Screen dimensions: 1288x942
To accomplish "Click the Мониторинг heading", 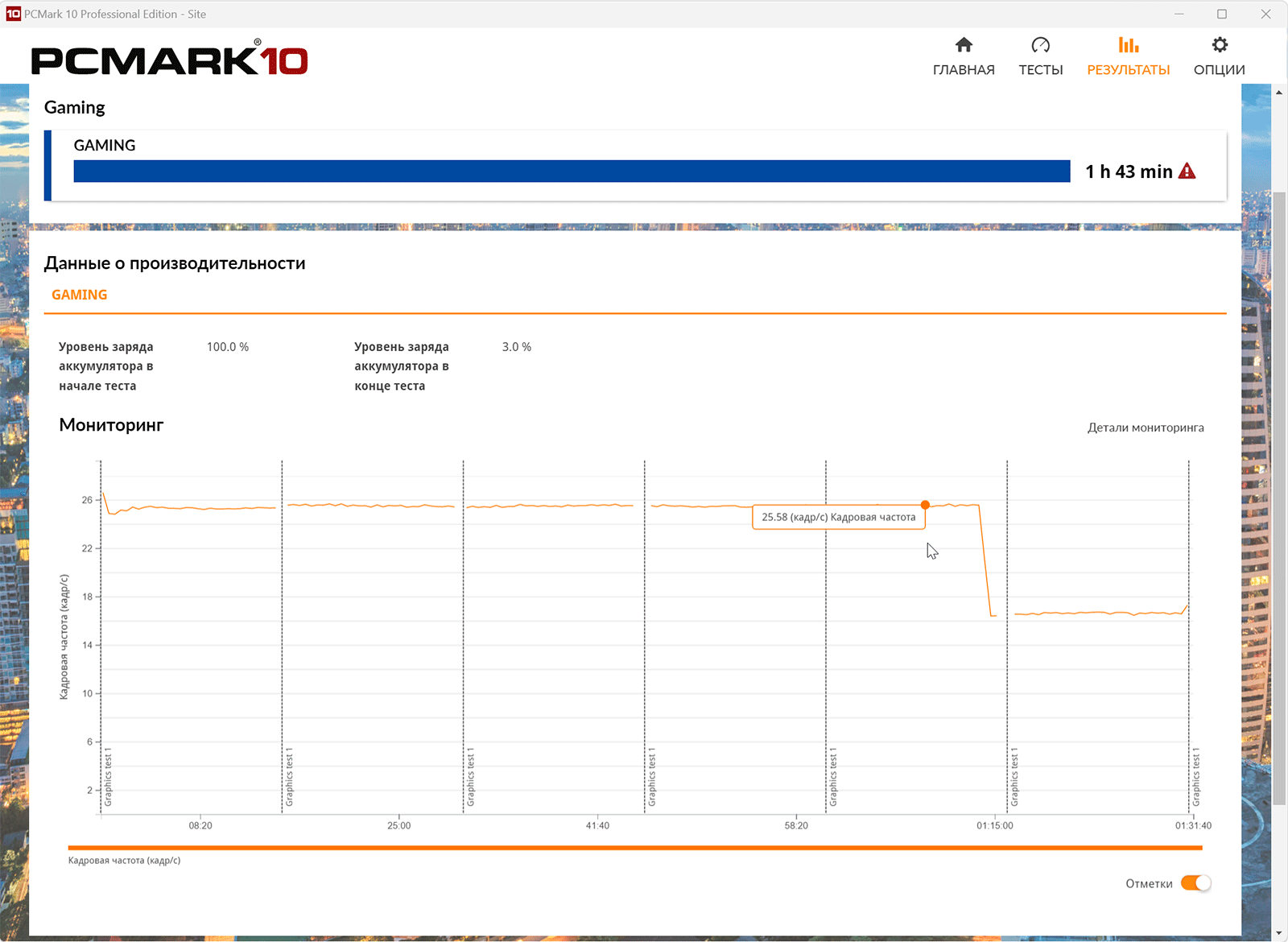I will point(111,425).
